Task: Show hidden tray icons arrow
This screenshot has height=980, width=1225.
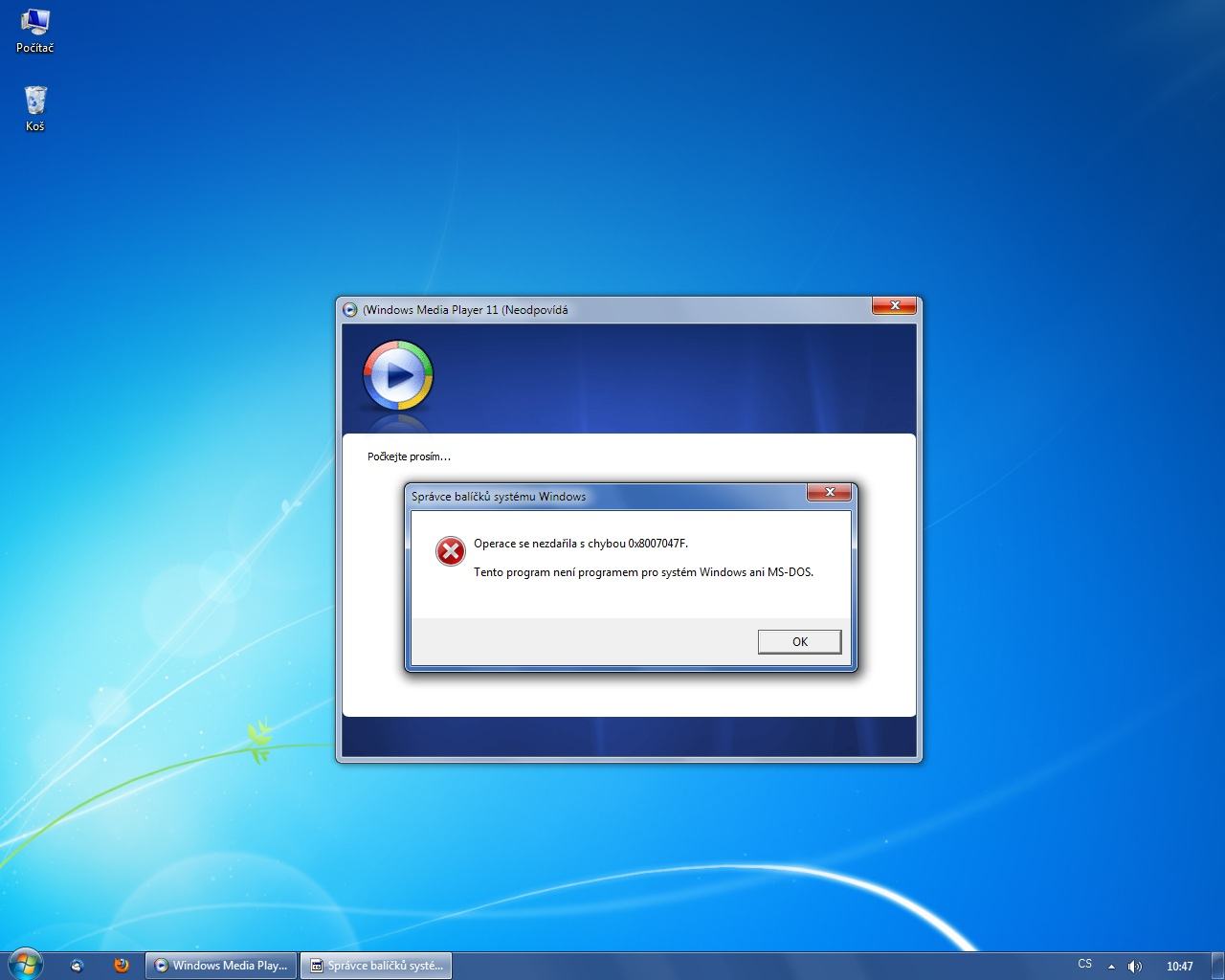Action: click(1111, 967)
